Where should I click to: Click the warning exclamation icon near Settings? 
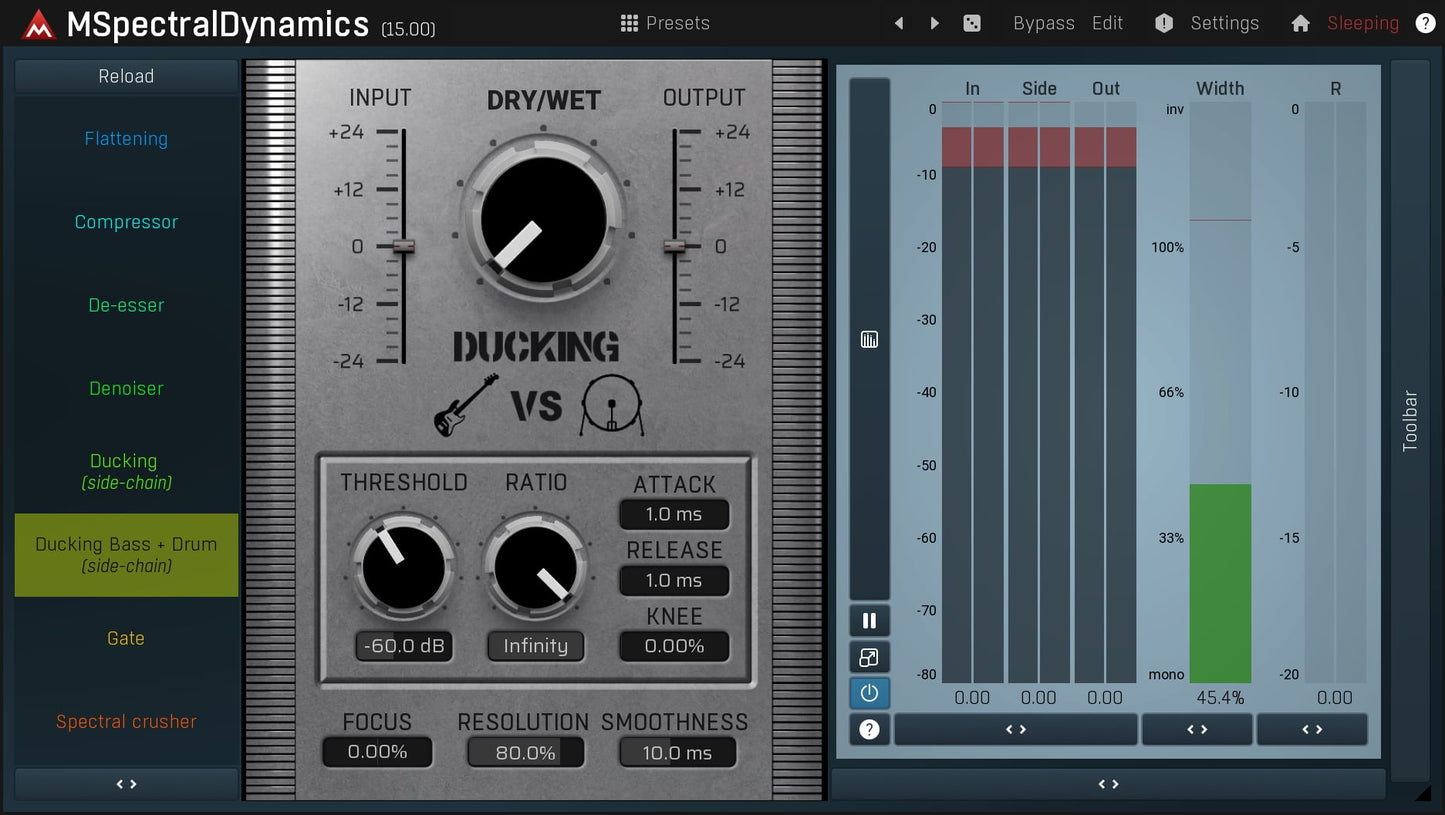coord(1163,22)
